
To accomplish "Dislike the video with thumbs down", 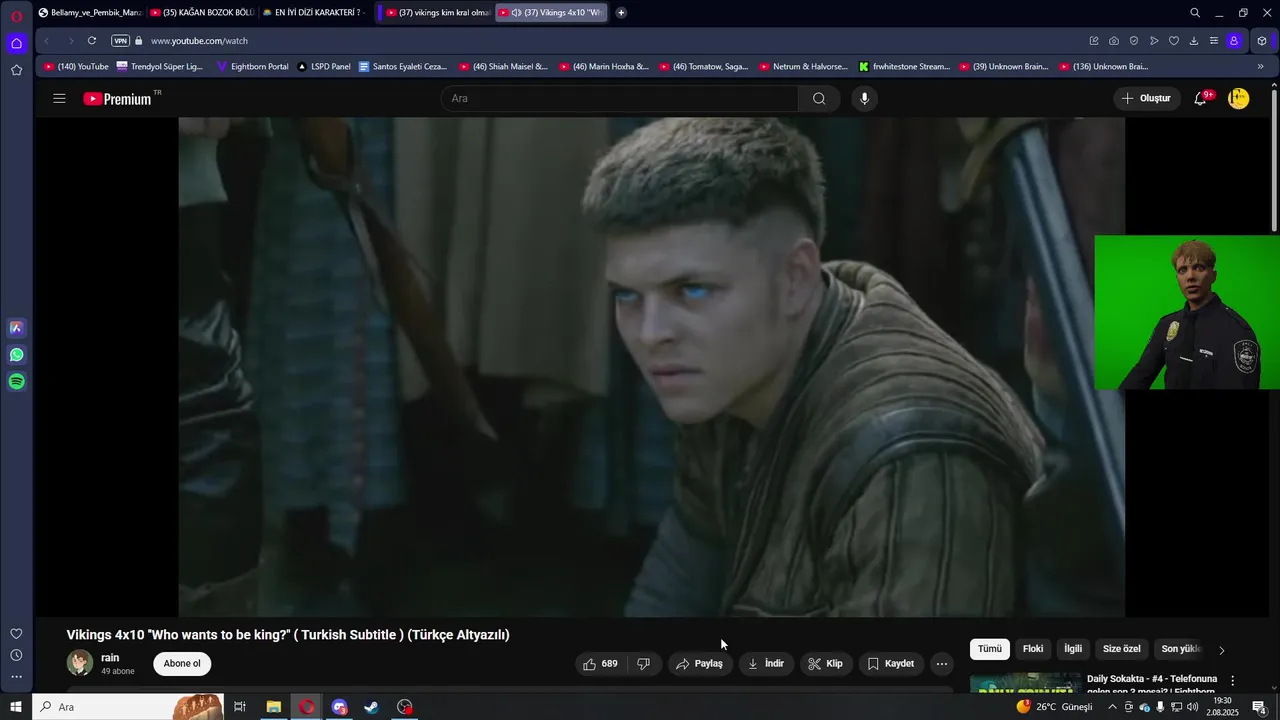I will (644, 664).
